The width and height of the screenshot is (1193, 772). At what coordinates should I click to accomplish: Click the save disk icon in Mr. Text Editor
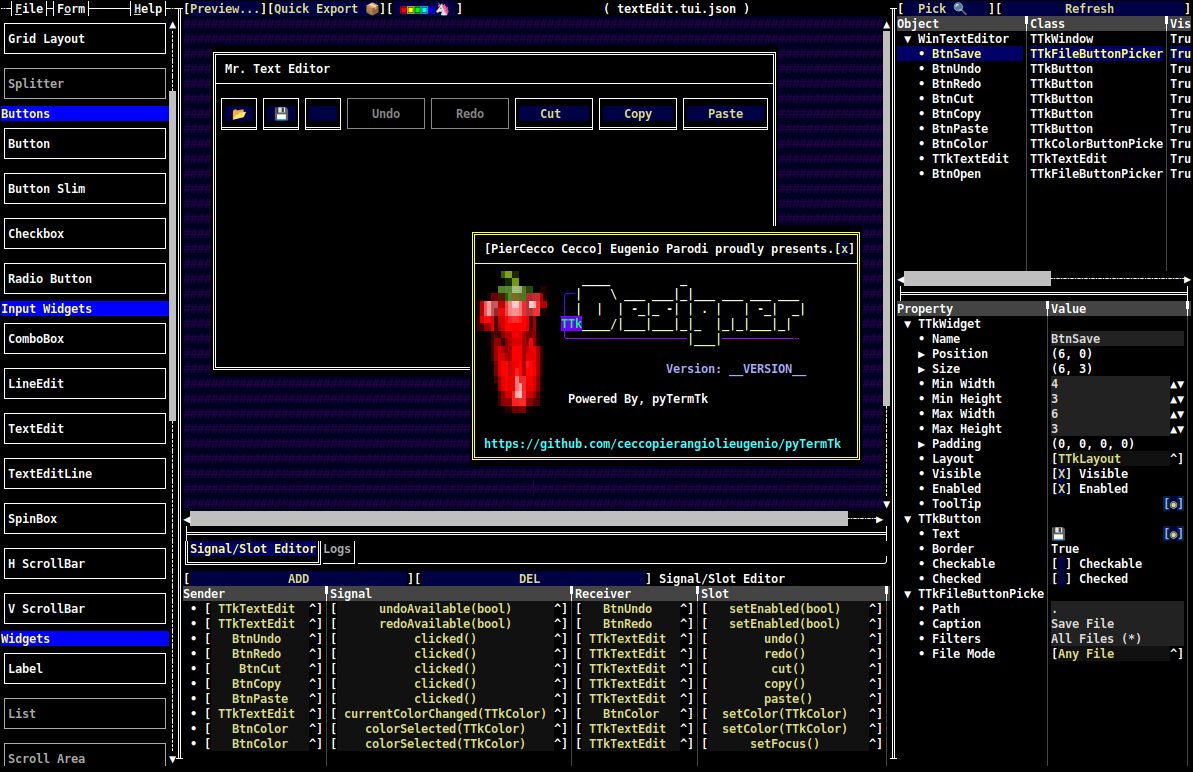(280, 113)
